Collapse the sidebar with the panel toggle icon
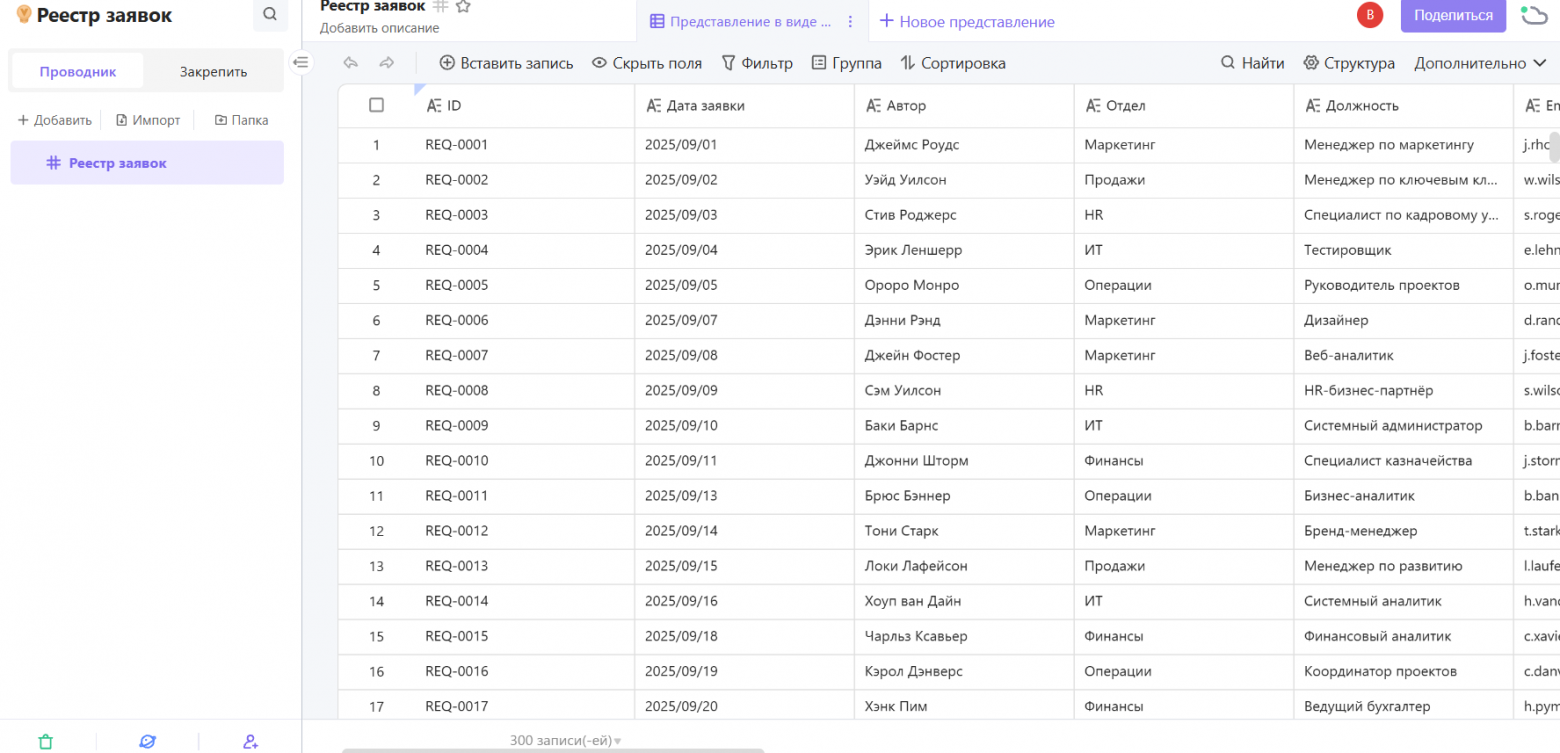The image size is (1560, 753). click(x=301, y=63)
